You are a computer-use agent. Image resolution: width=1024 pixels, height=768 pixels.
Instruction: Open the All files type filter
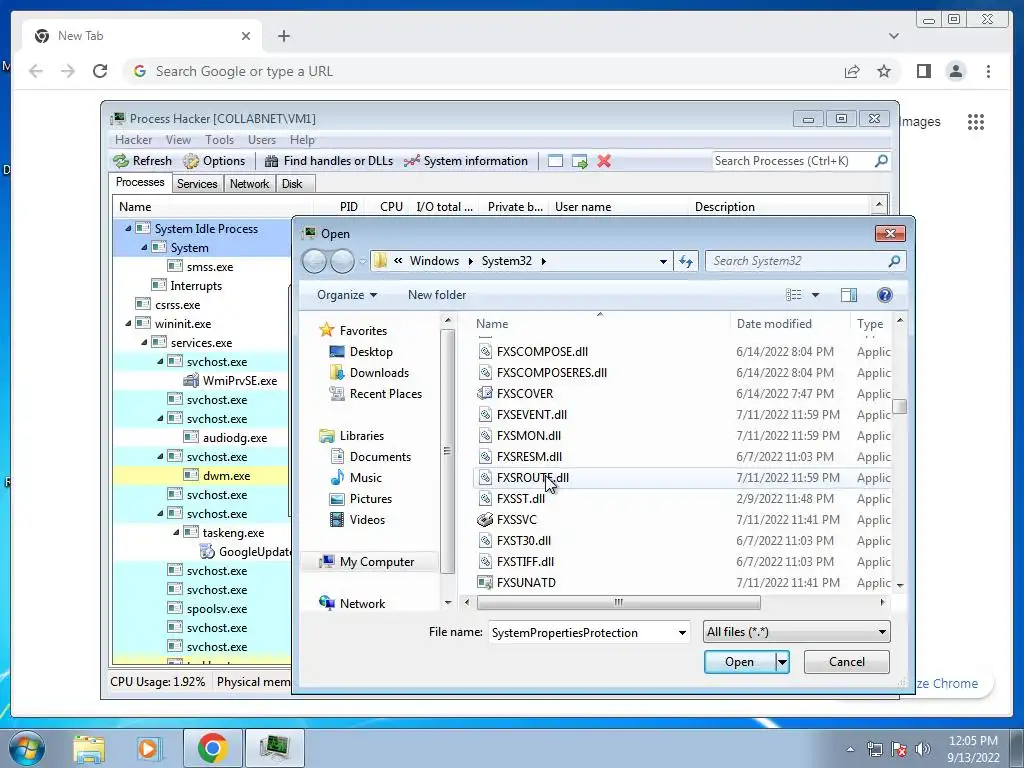coord(796,632)
